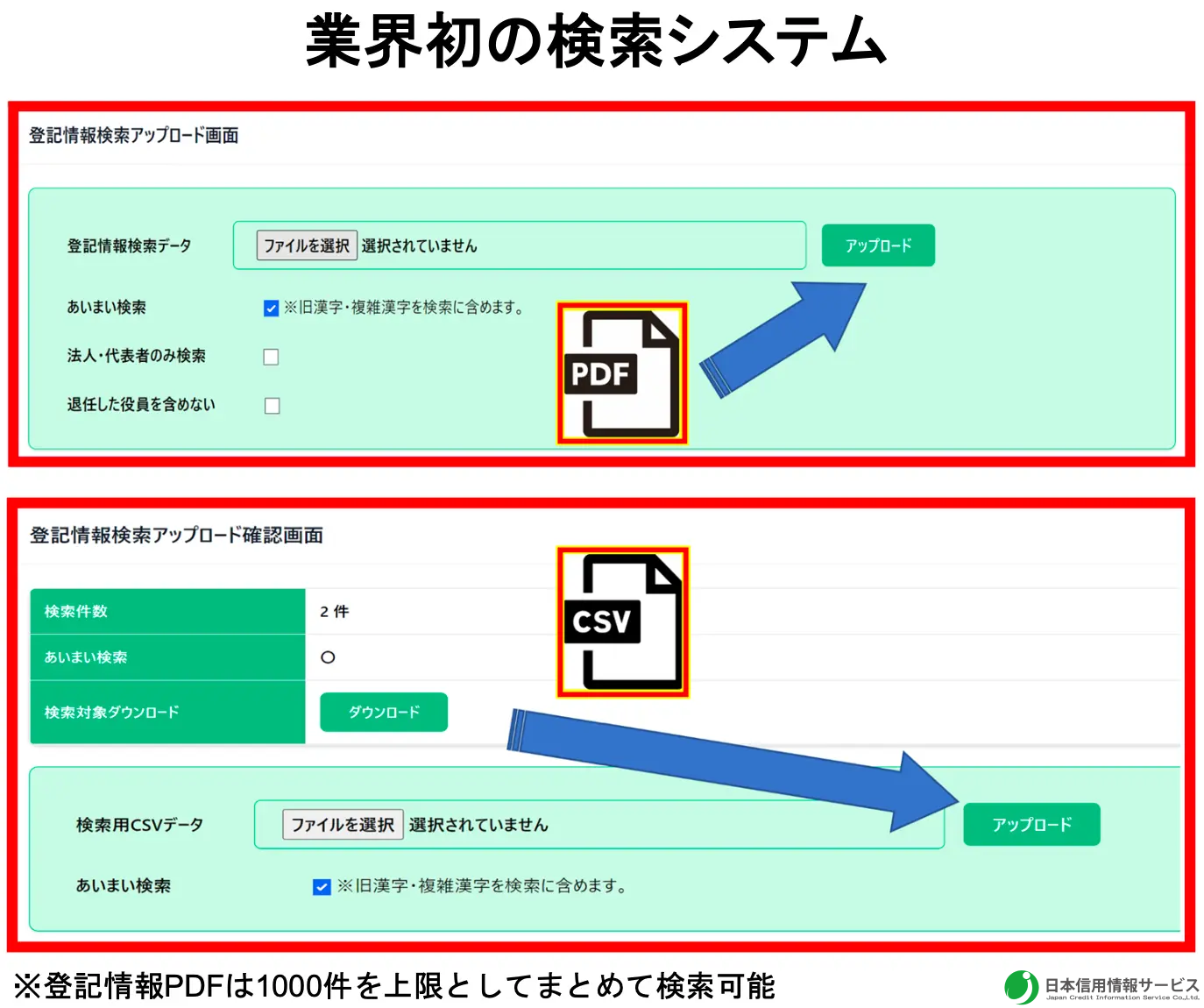
Task: Click the green Japan Credit Information Service logo
Action: click(1021, 987)
